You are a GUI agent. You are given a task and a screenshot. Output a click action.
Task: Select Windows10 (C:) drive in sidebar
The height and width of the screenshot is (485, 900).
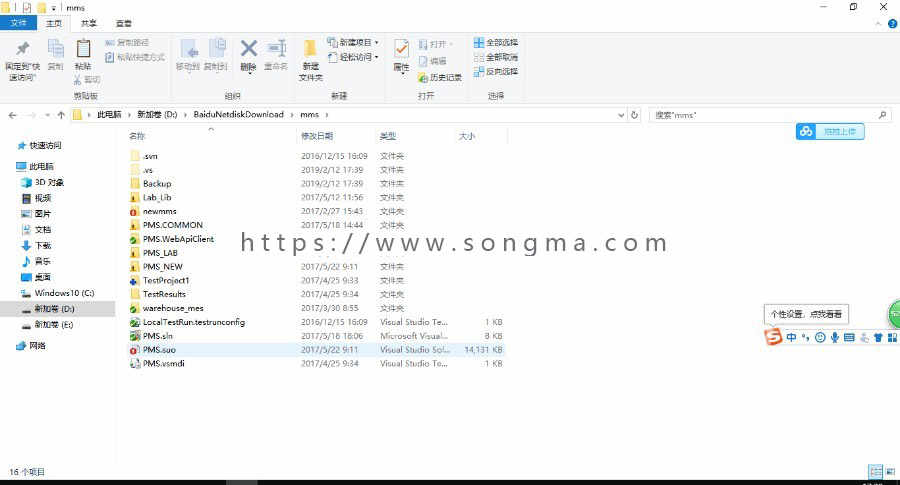click(x=57, y=293)
